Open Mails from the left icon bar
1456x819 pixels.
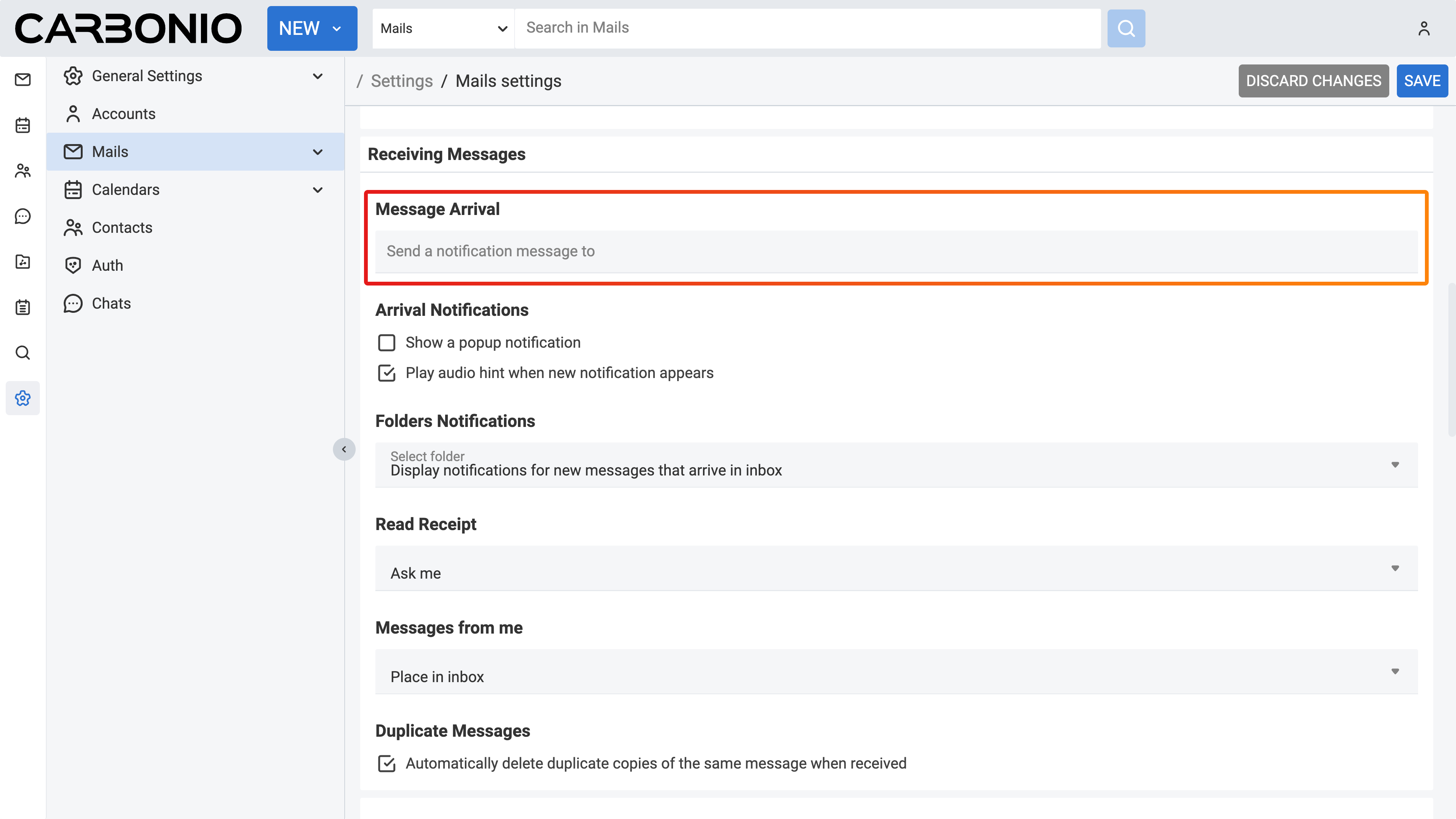23,80
